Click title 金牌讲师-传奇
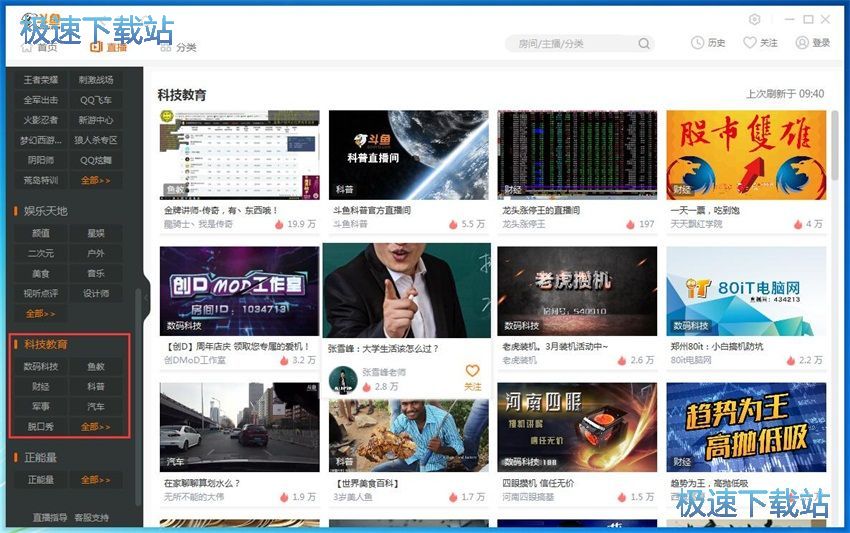Viewport: 850px width, 533px height. tap(221, 210)
